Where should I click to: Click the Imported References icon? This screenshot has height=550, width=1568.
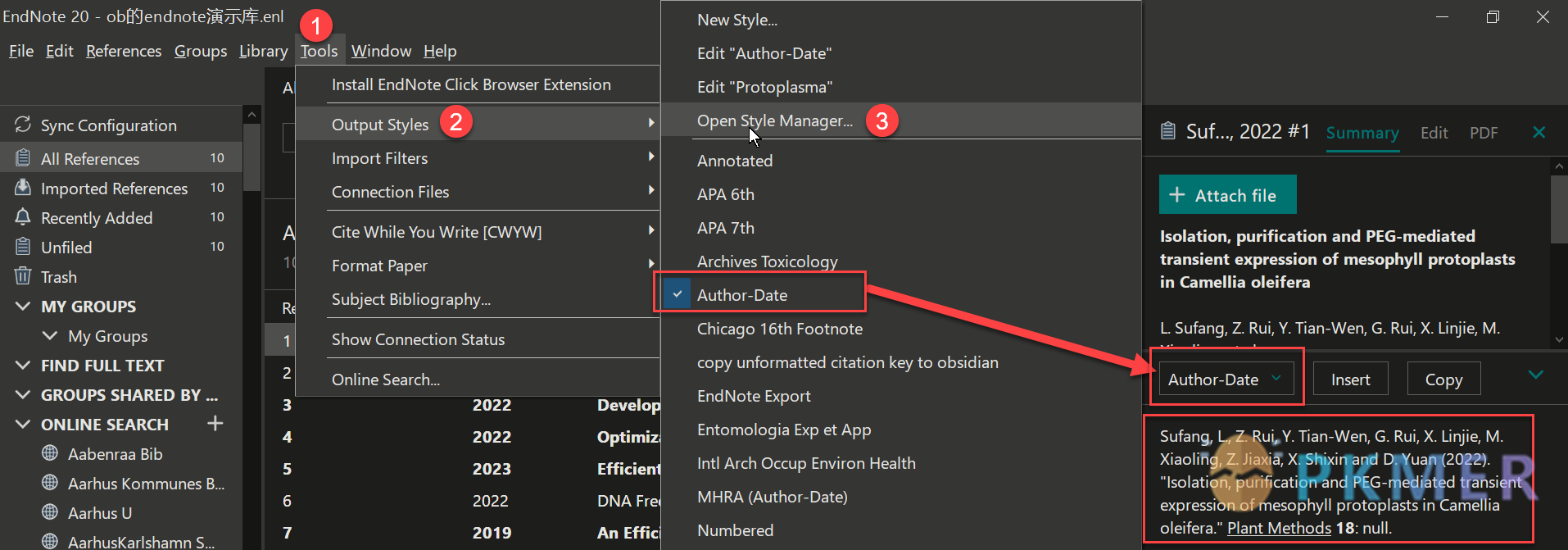click(x=23, y=188)
